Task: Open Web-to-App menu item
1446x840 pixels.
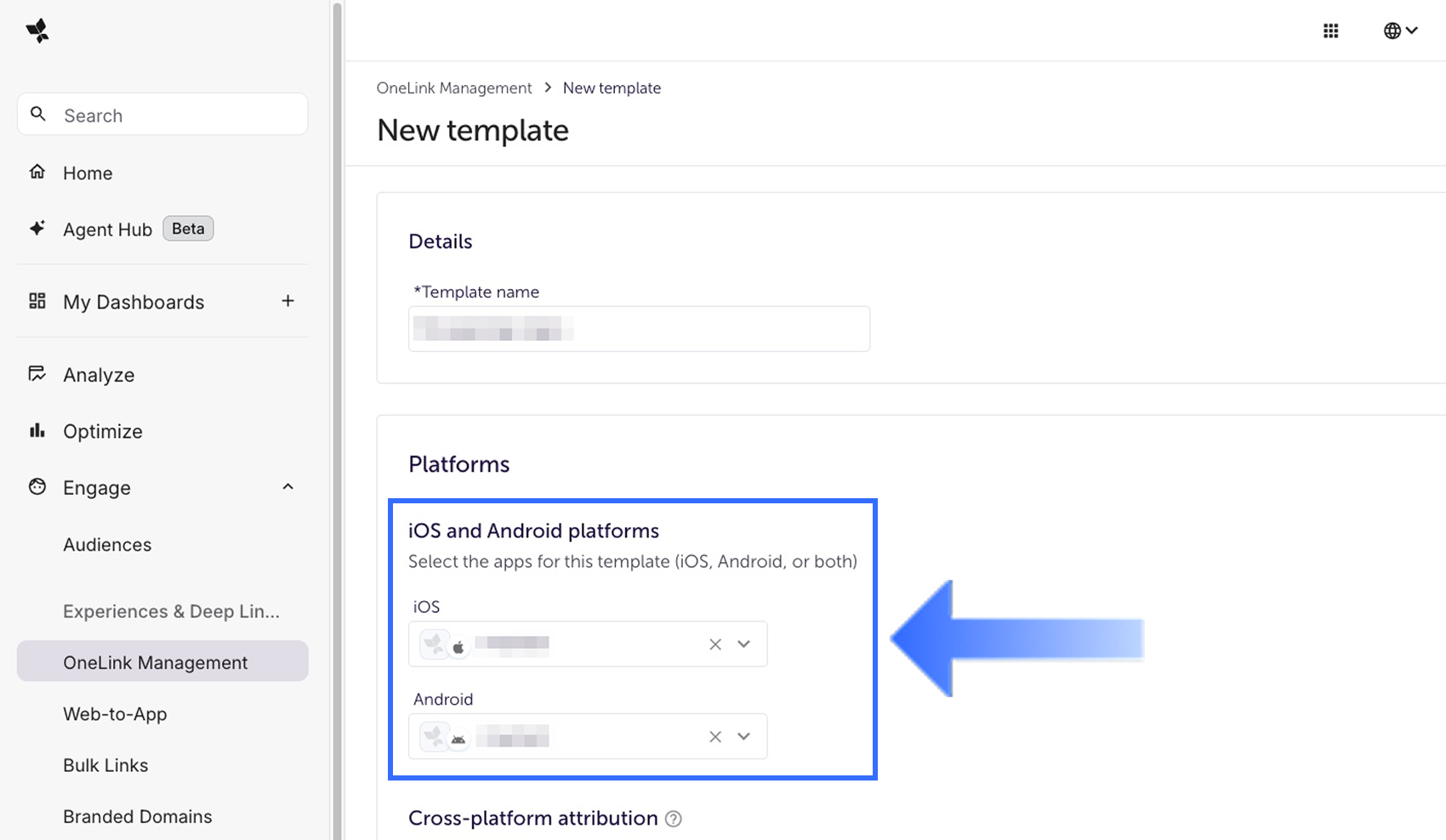Action: pyautogui.click(x=115, y=714)
